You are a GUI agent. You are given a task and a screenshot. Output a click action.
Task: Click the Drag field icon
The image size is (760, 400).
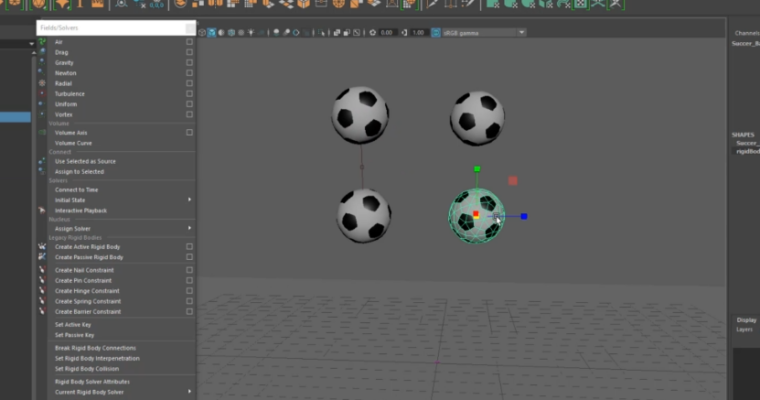click(x=42, y=52)
